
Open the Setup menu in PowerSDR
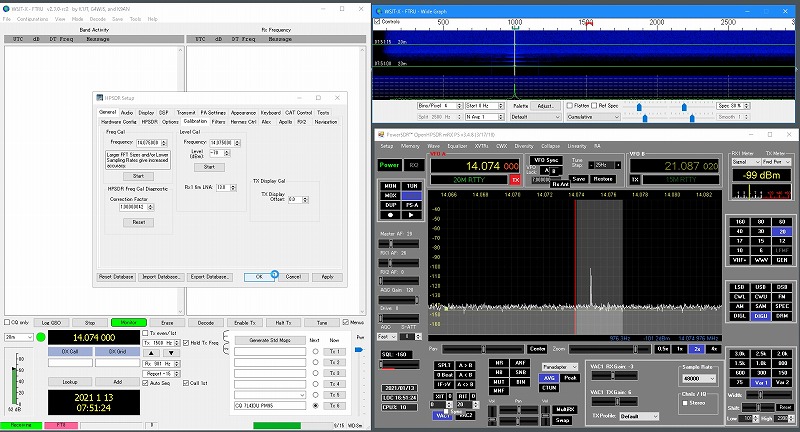[x=387, y=146]
